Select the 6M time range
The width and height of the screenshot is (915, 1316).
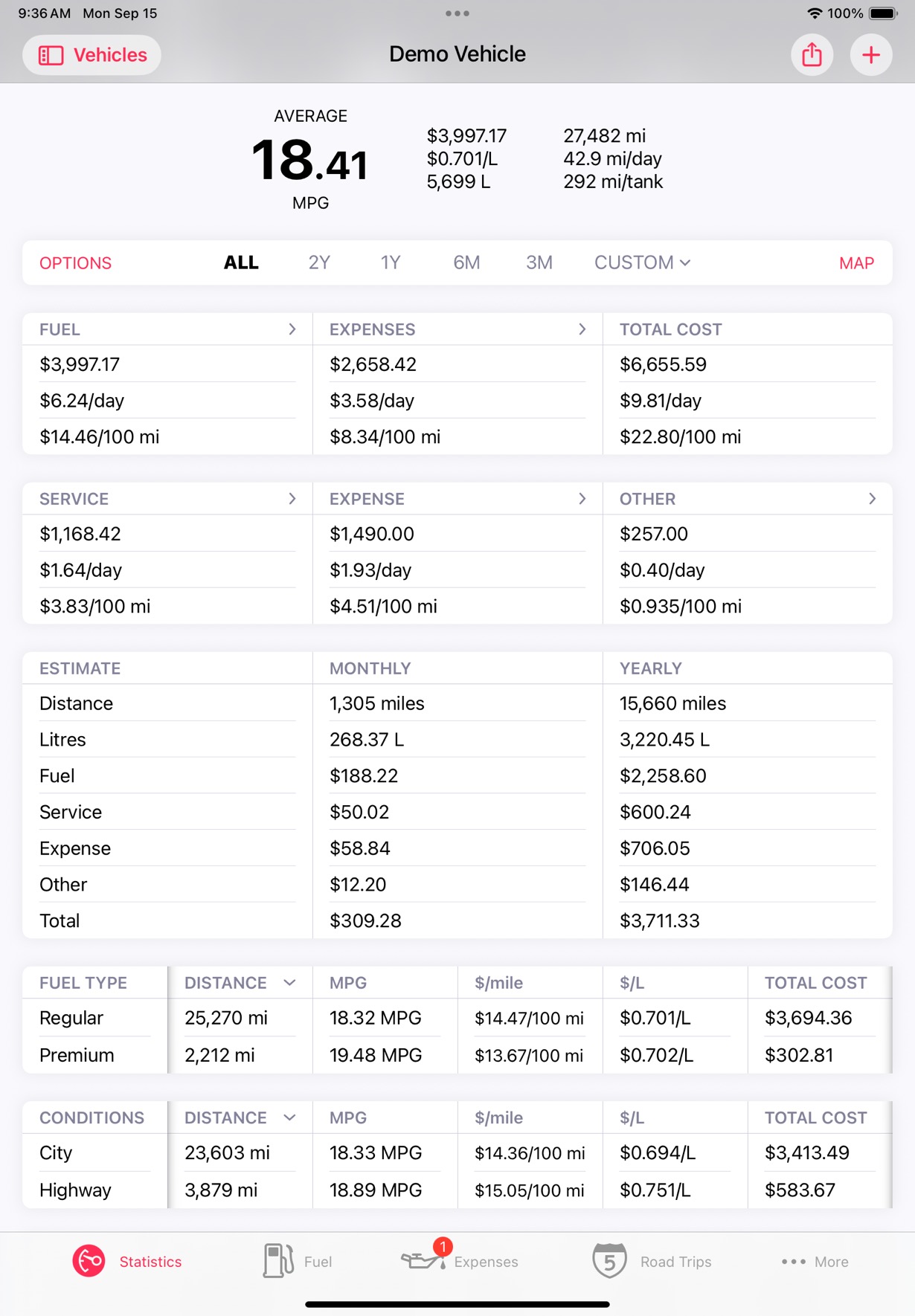466,262
